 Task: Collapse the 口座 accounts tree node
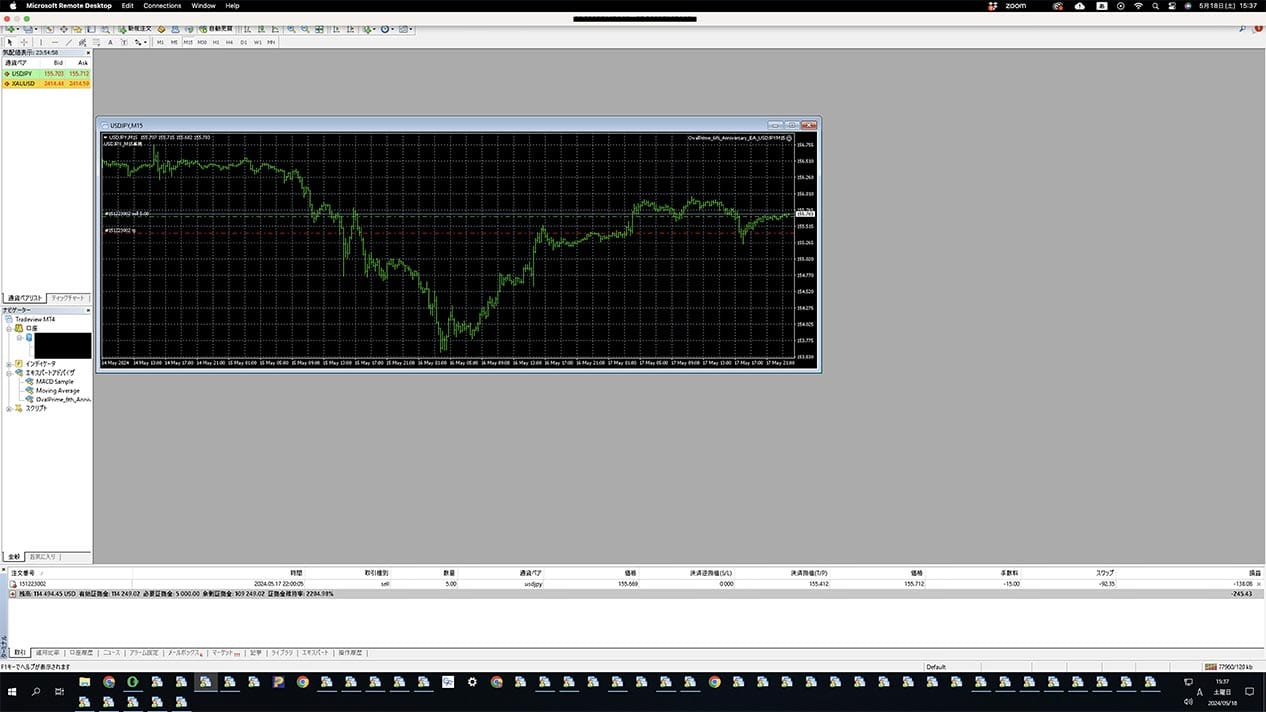pos(8,328)
